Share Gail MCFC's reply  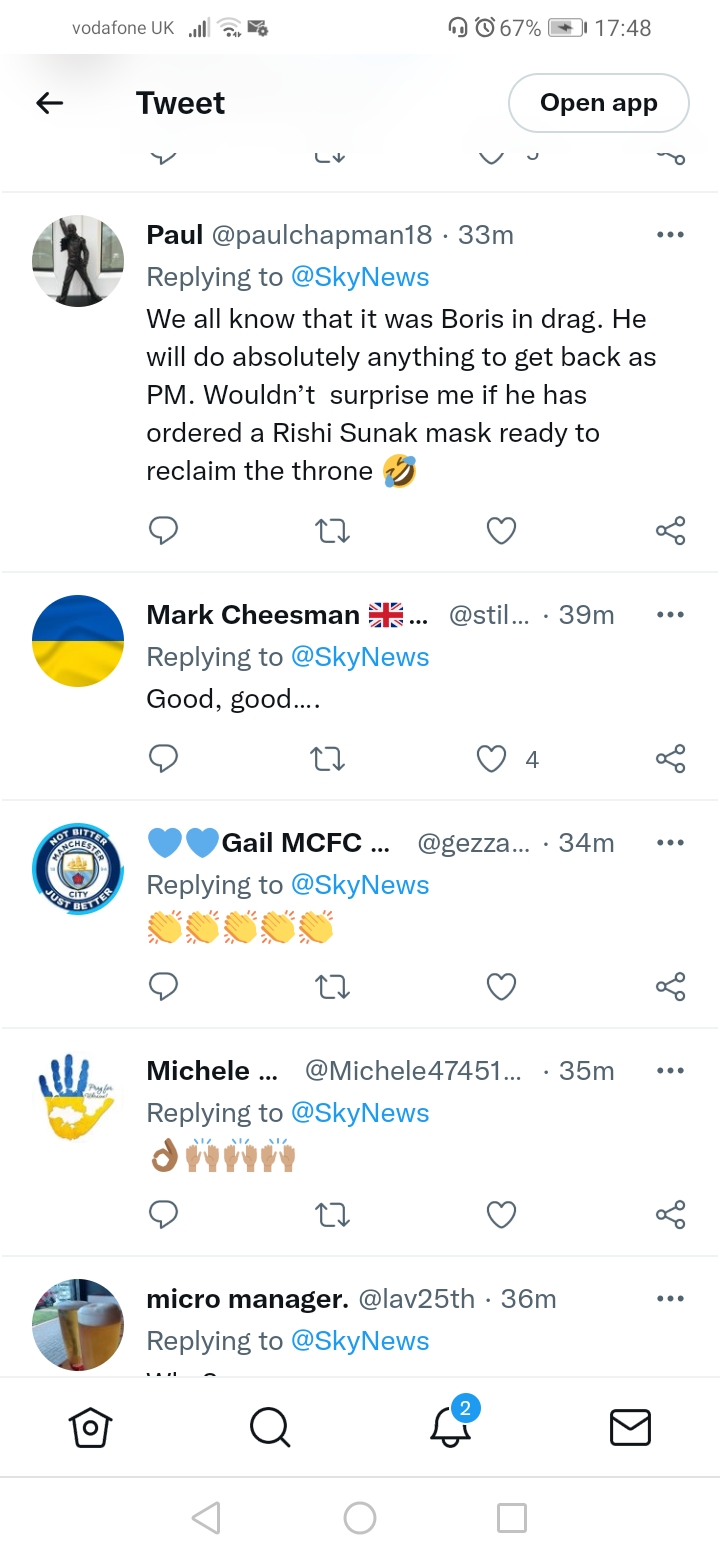coord(670,987)
